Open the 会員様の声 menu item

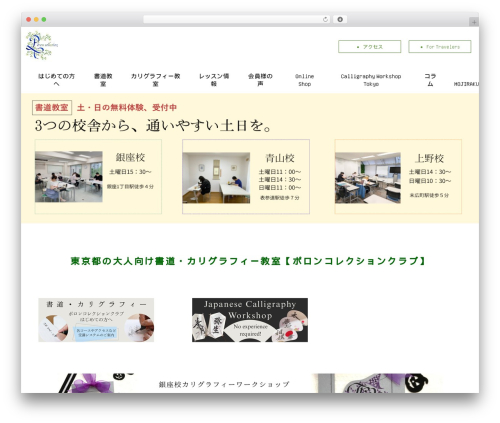[x=260, y=80]
